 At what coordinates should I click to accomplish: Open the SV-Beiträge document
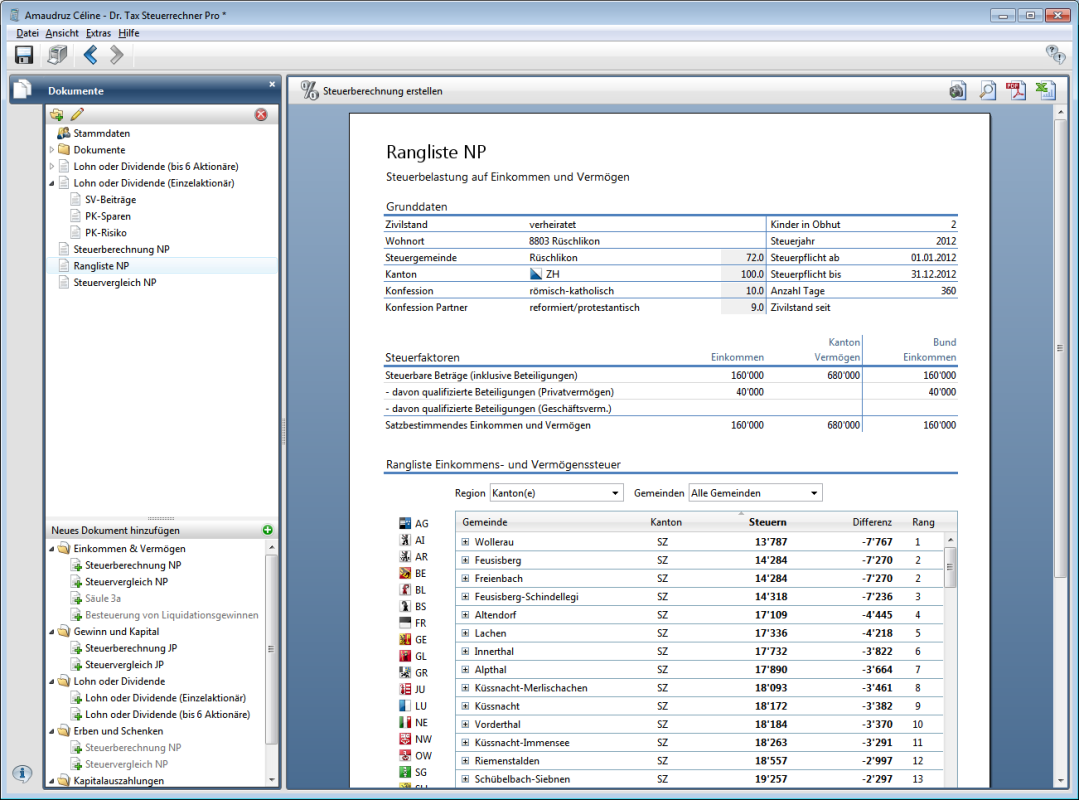pos(110,199)
